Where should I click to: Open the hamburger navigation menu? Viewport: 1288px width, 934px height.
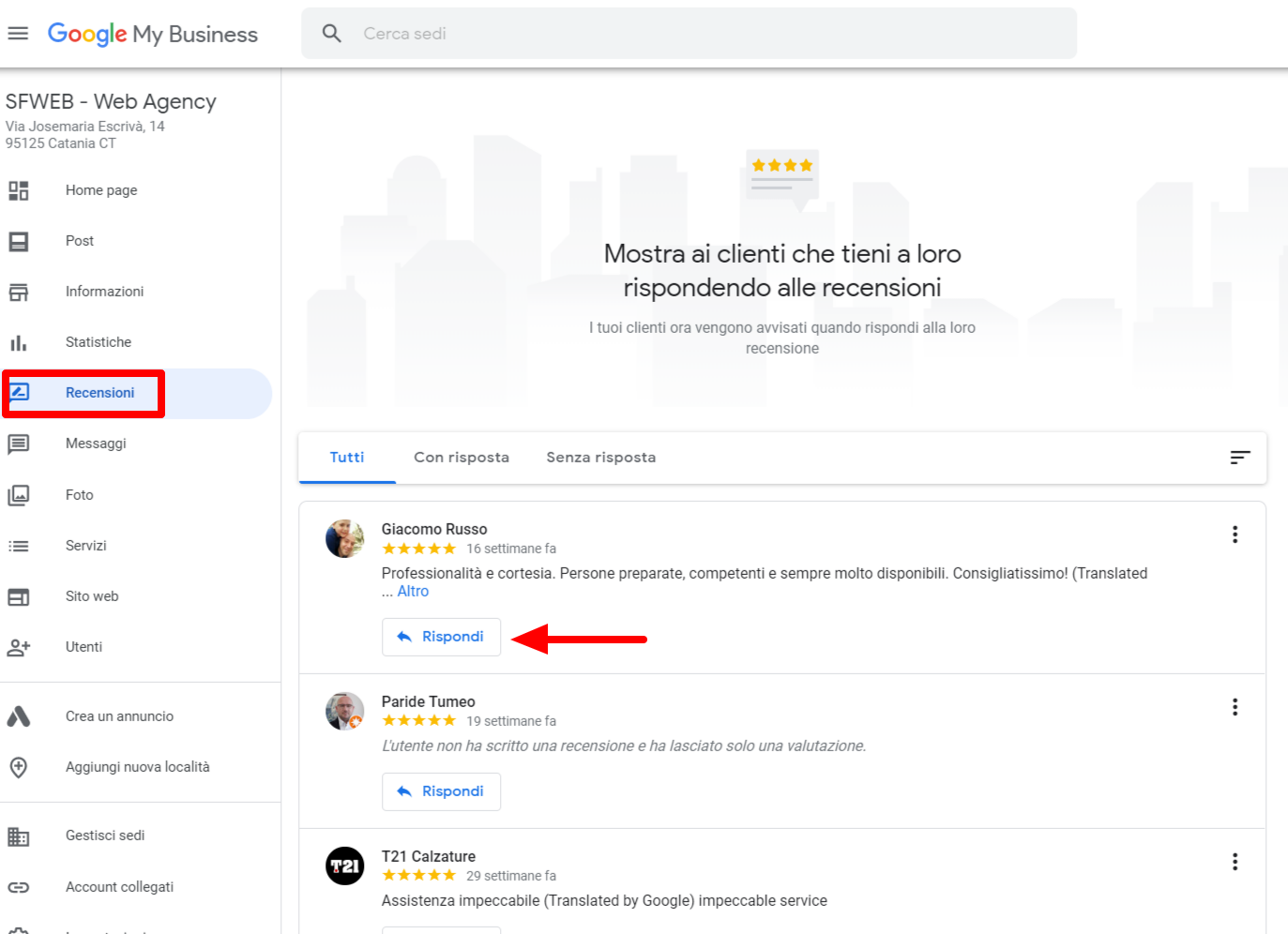[18, 34]
